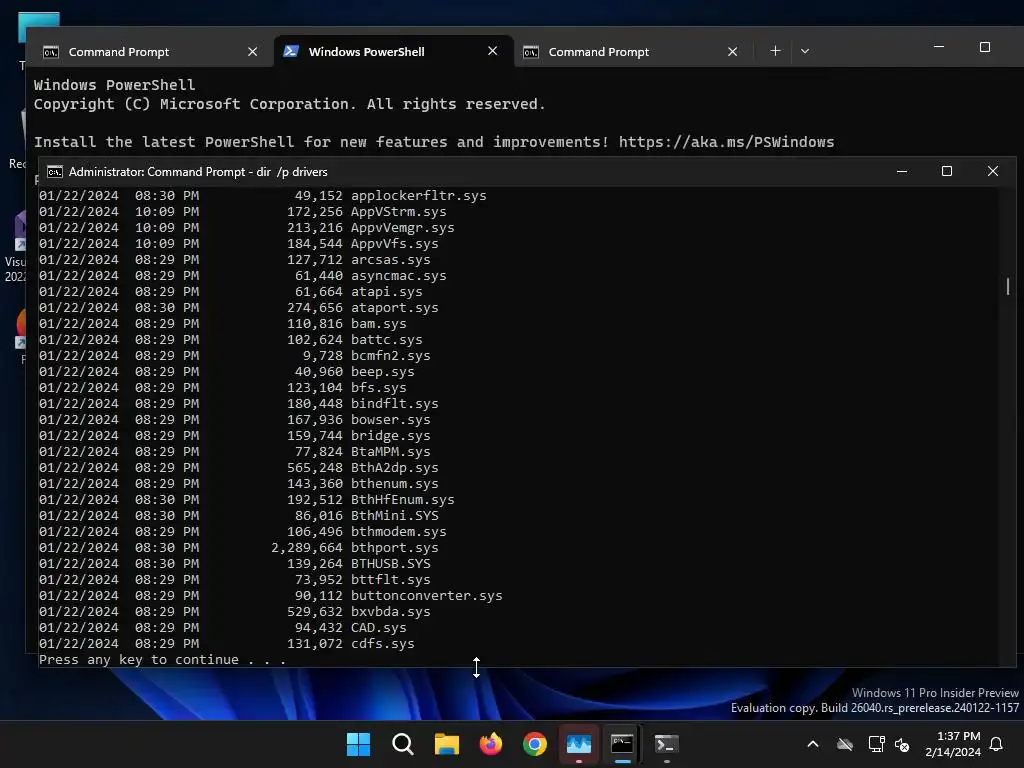Select the bthport.sys file name
Viewport: 1024px width, 768px height.
click(x=394, y=547)
